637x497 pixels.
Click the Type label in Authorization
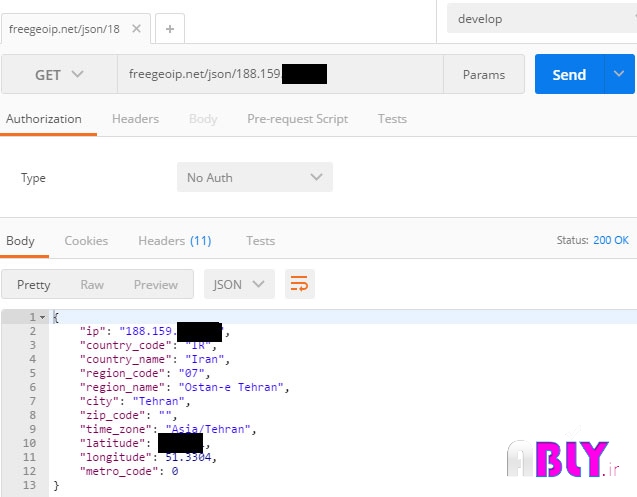33,178
